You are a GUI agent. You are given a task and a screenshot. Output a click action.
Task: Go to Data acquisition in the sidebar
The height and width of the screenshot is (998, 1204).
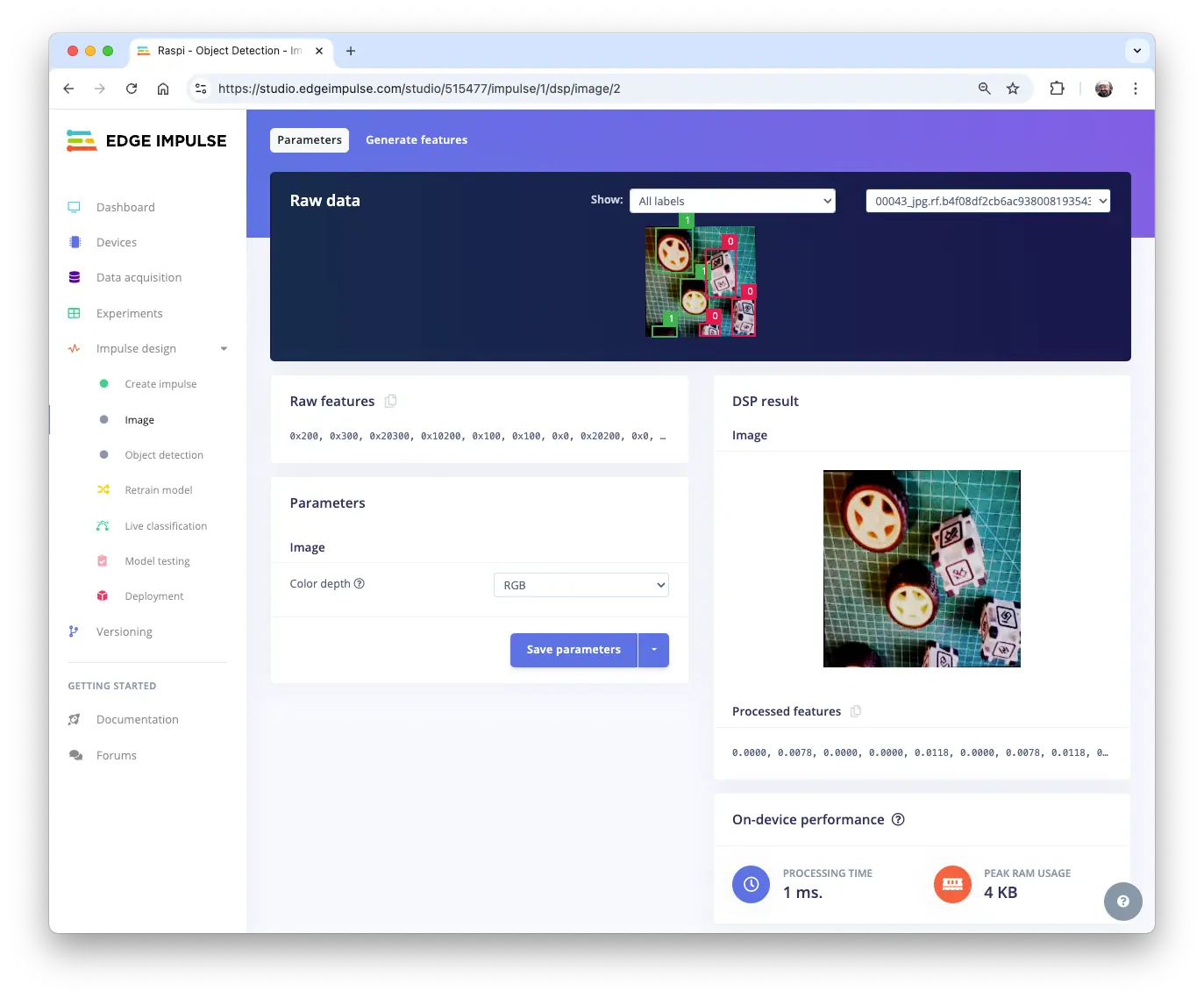(x=139, y=278)
